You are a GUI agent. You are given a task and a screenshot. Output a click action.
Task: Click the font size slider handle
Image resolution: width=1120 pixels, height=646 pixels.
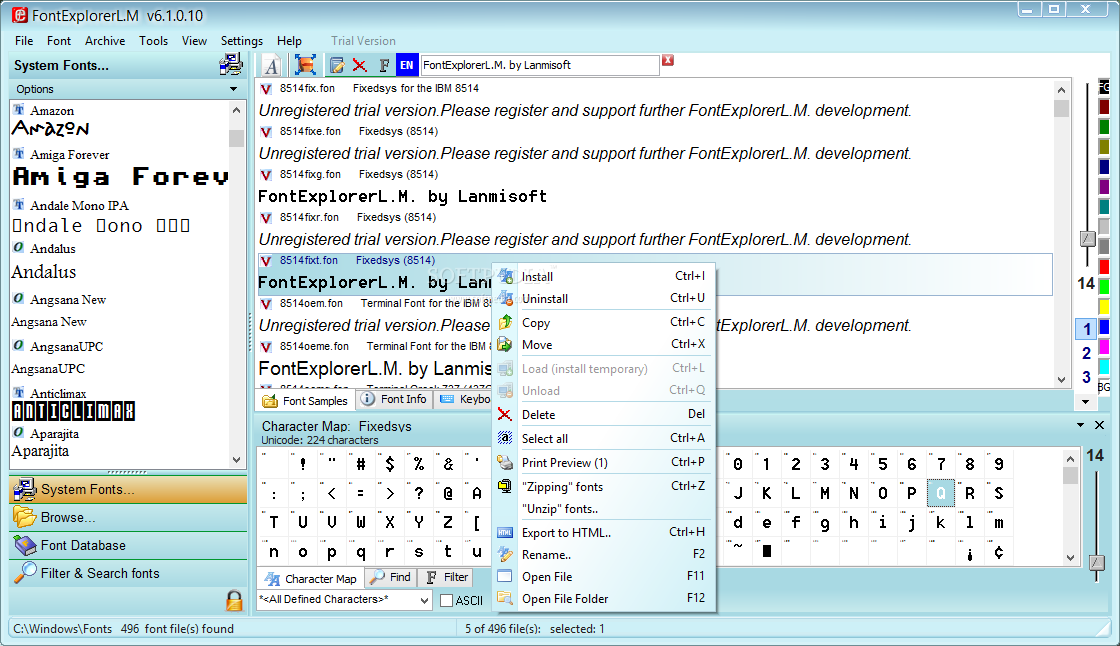click(1087, 239)
